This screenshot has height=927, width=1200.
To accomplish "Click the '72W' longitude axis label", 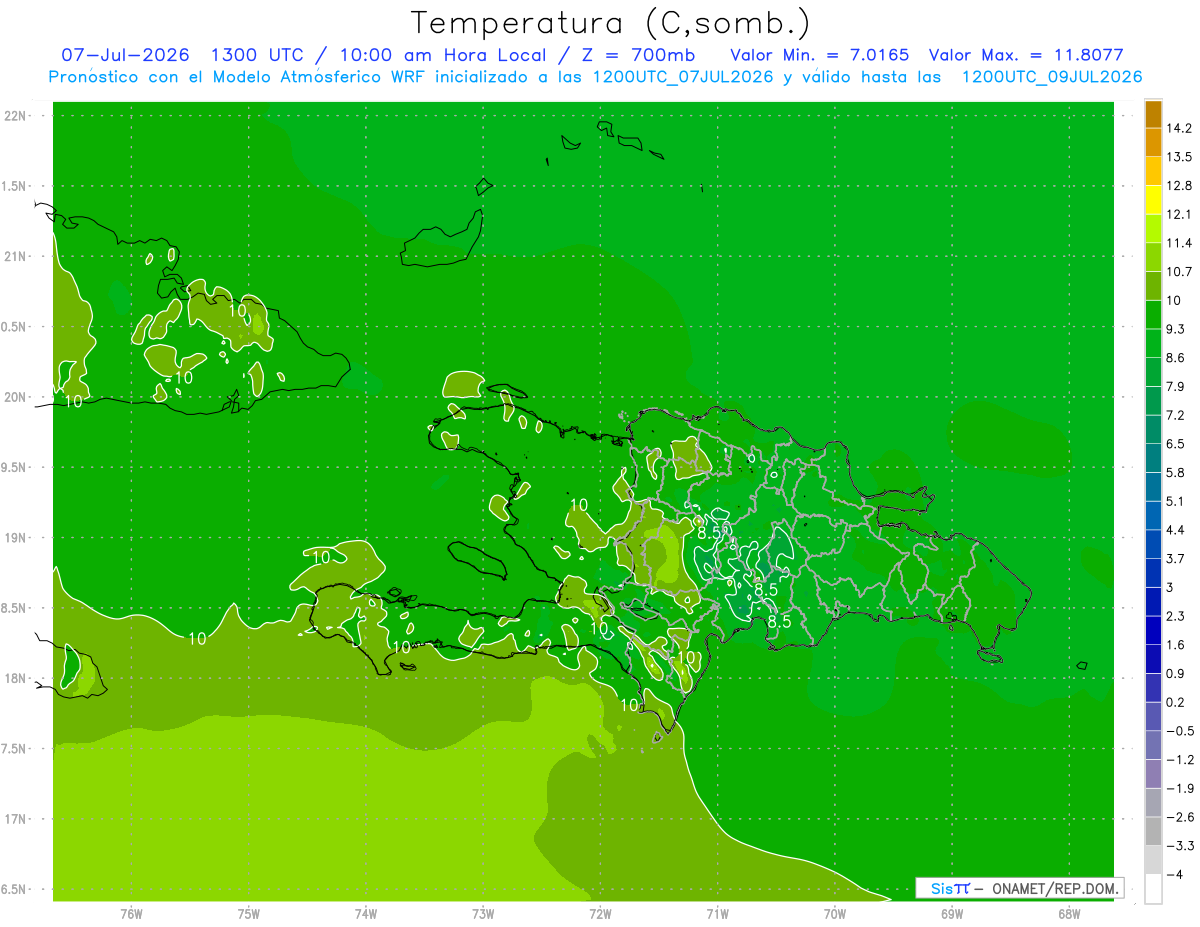I will [600, 914].
